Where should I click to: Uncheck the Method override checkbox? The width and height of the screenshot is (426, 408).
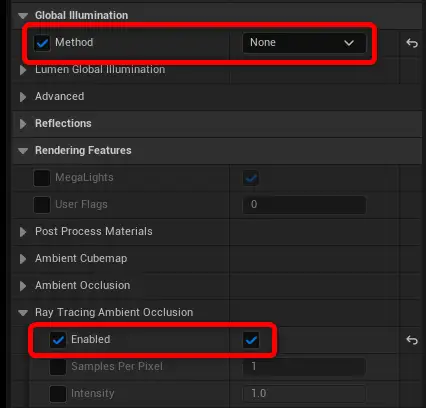coord(42,43)
